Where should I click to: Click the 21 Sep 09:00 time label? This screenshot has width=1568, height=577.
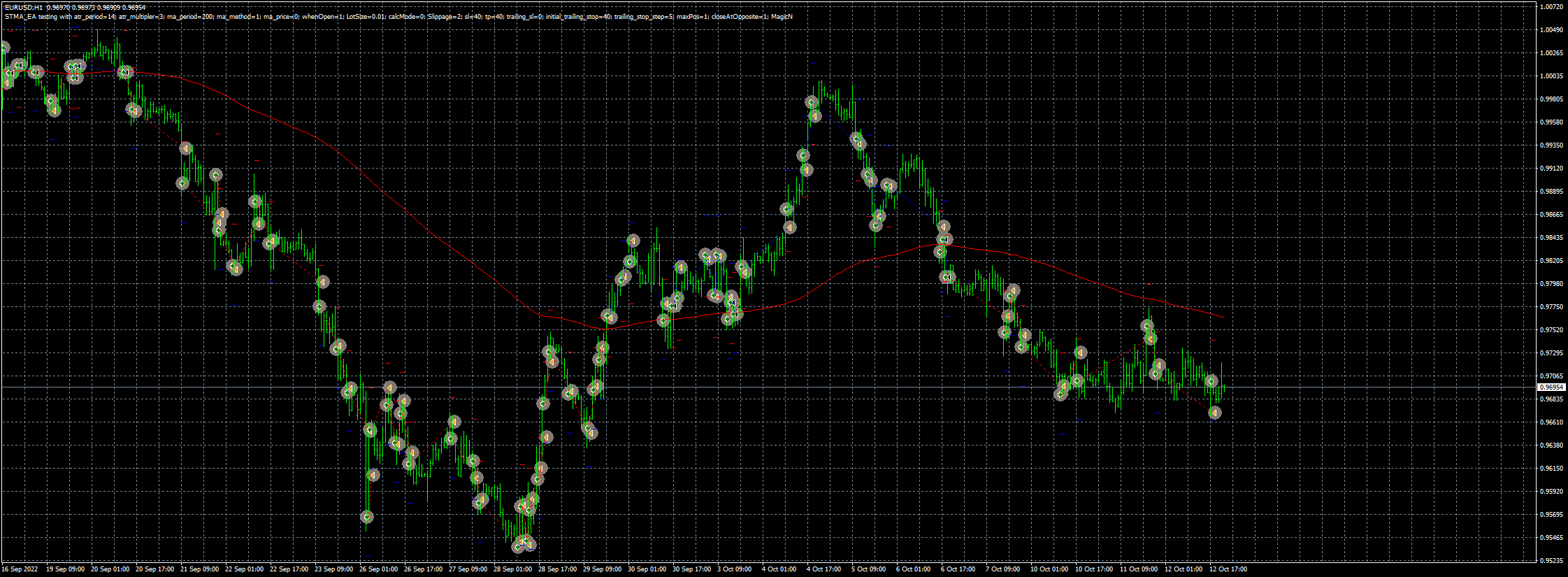click(199, 569)
